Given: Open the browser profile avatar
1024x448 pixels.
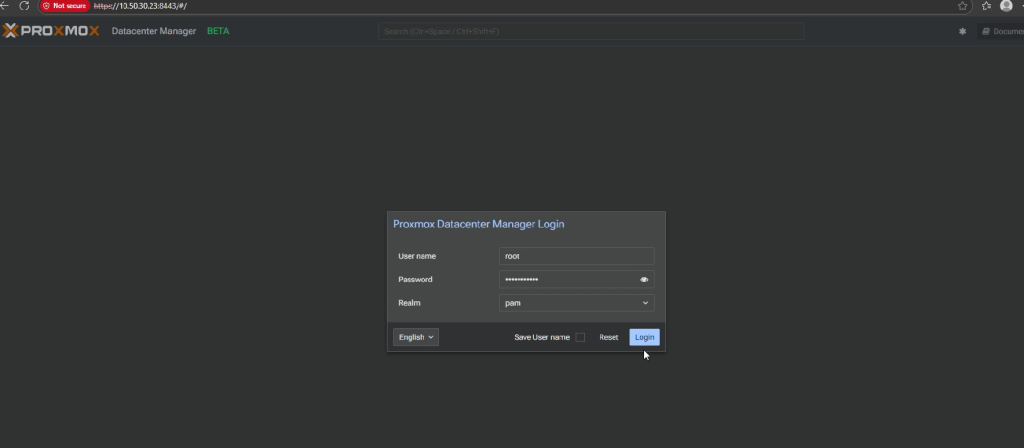Looking at the screenshot, I should [1006, 6].
